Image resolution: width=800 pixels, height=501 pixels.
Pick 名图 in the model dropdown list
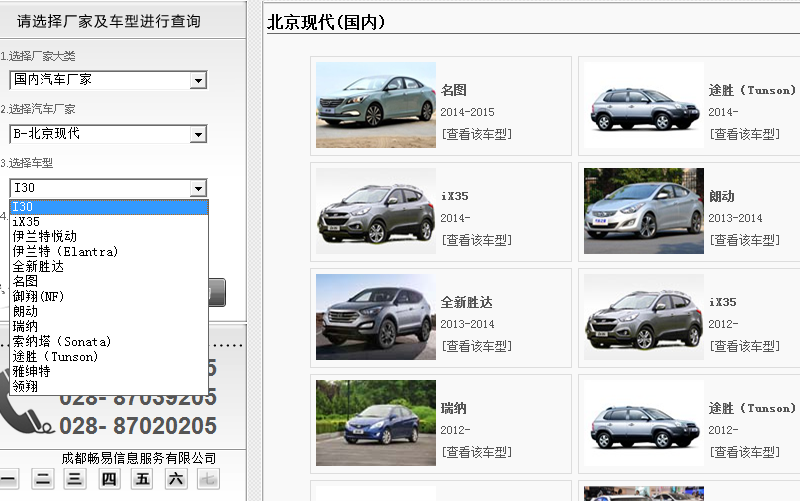109,282
